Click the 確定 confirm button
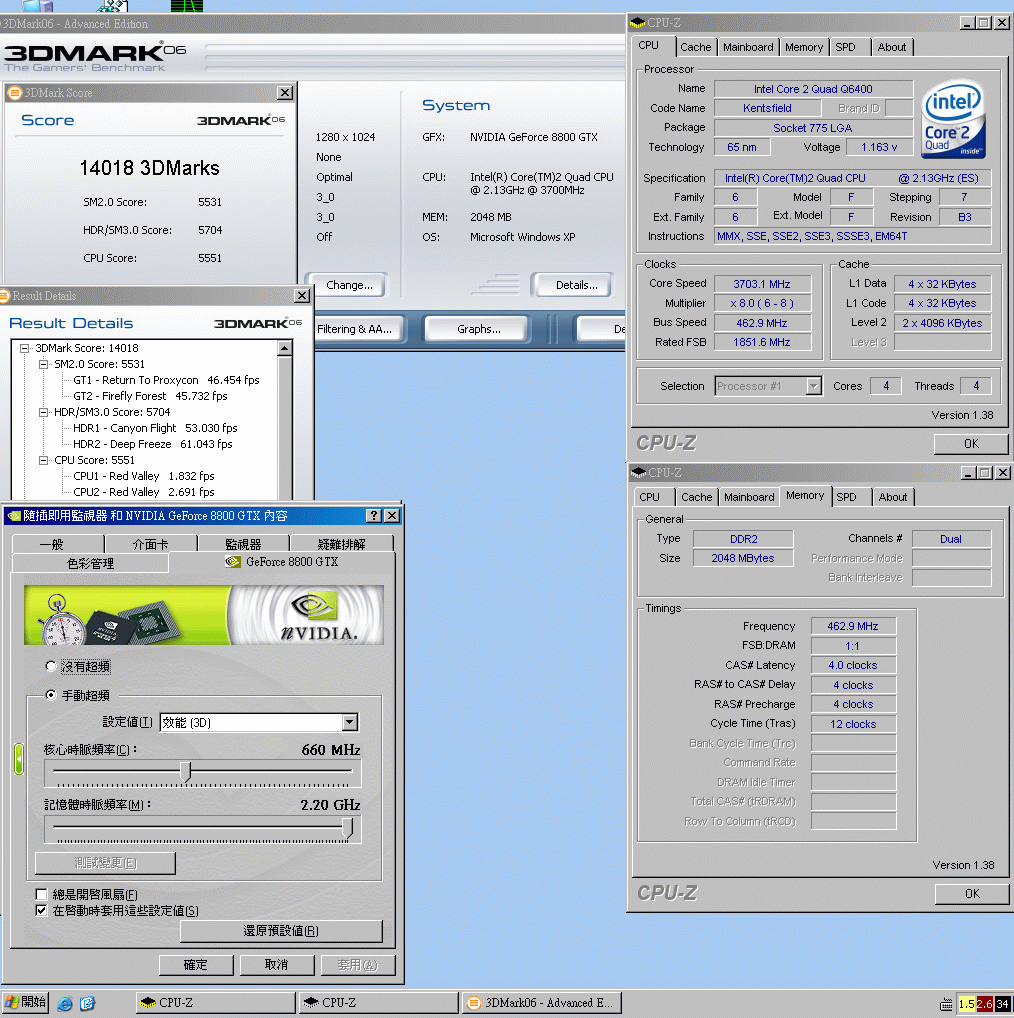The height and width of the screenshot is (1018, 1014). [x=196, y=965]
